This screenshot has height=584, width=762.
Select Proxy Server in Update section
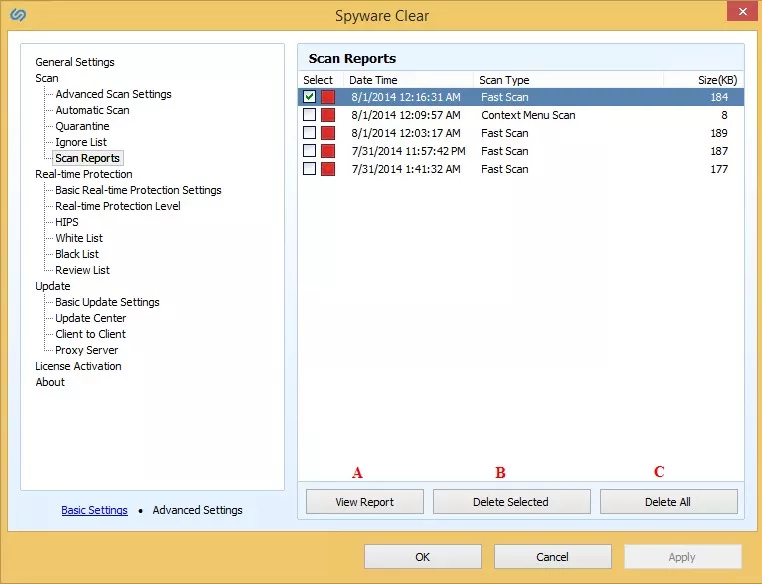[x=87, y=350]
